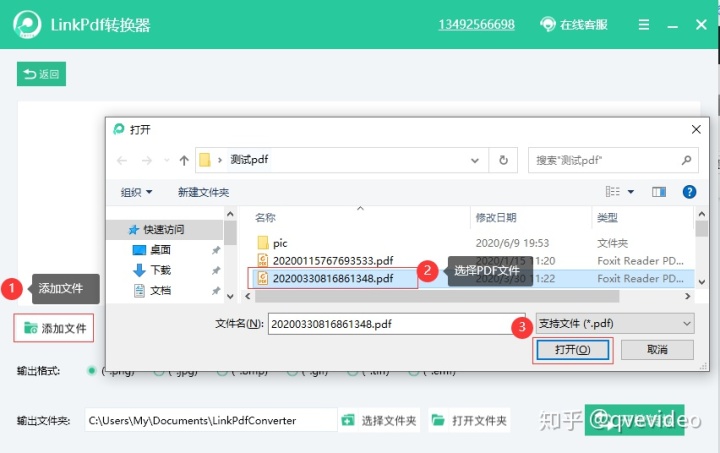Click the file list down scroll arrow
Image resolution: width=720 pixels, height=453 pixels.
tap(702, 282)
